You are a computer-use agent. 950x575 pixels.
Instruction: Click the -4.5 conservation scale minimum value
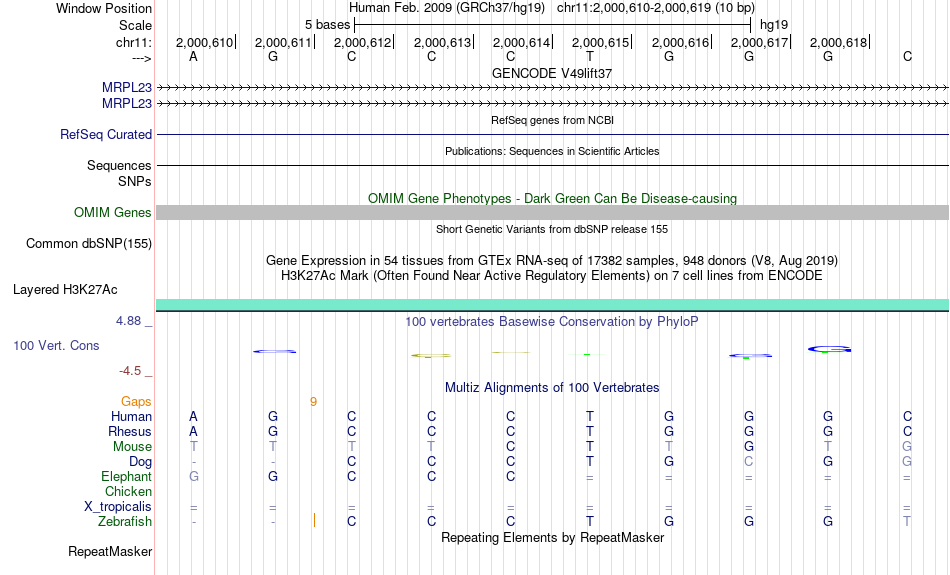(x=130, y=371)
